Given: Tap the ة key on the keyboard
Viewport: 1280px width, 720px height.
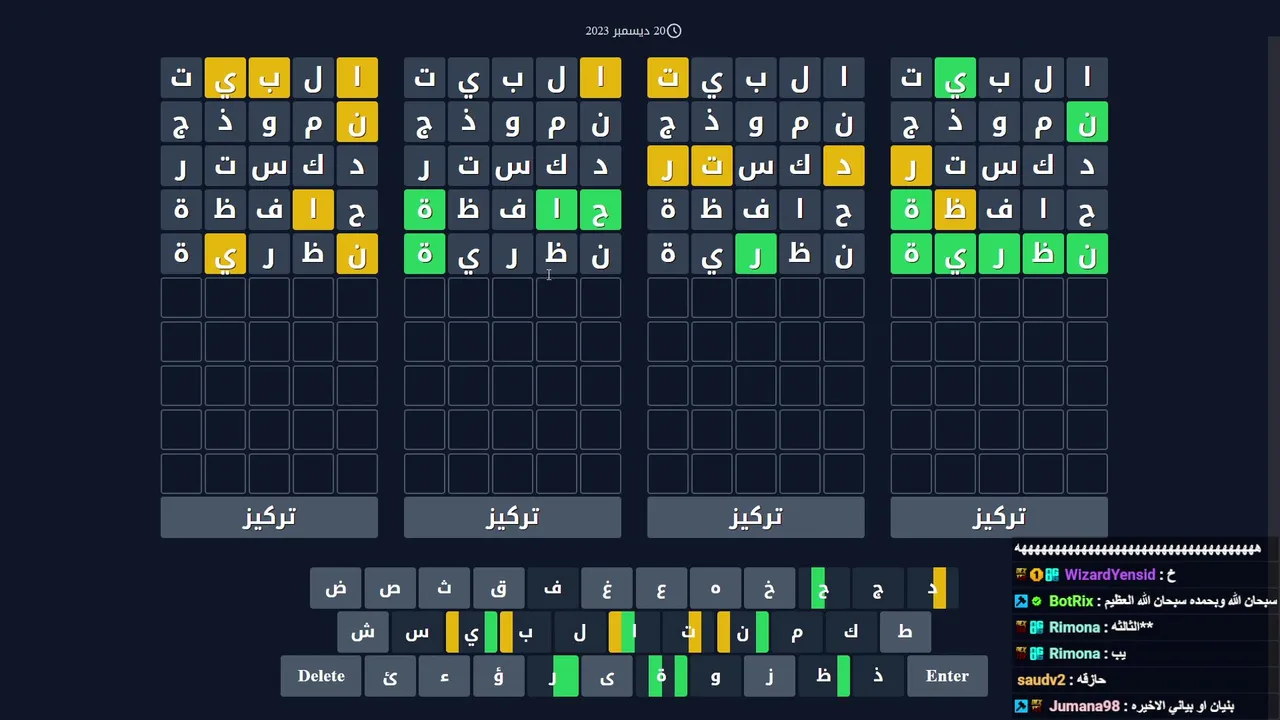Looking at the screenshot, I should coord(660,676).
